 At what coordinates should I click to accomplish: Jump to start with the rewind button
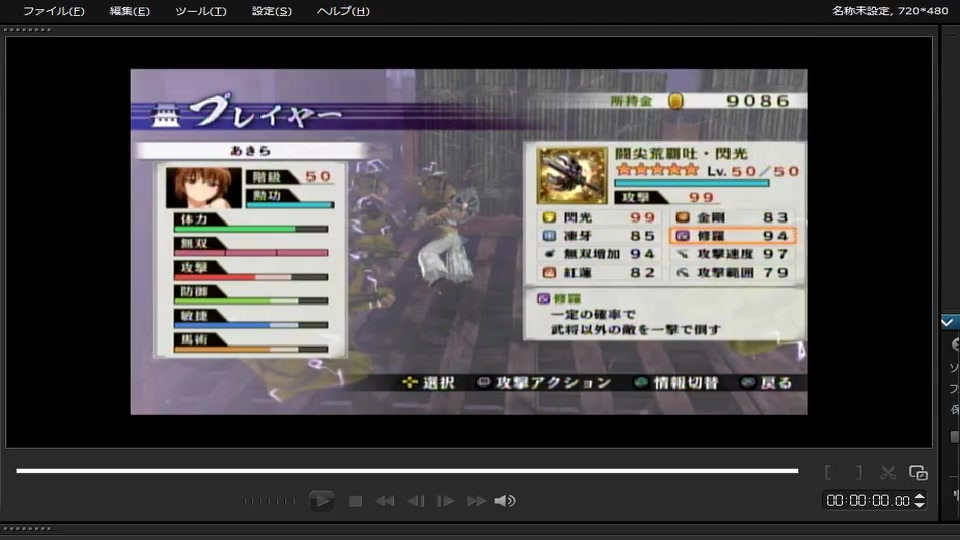pyautogui.click(x=385, y=501)
